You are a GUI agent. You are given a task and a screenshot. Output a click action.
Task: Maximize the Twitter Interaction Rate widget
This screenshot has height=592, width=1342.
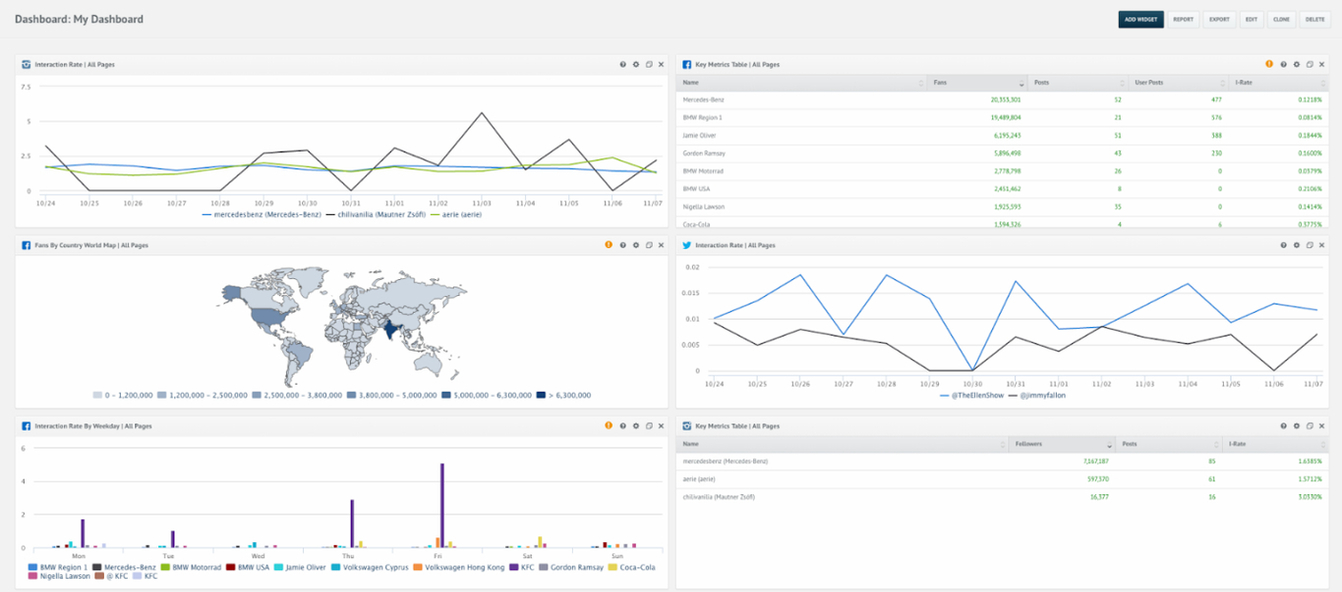[1309, 245]
